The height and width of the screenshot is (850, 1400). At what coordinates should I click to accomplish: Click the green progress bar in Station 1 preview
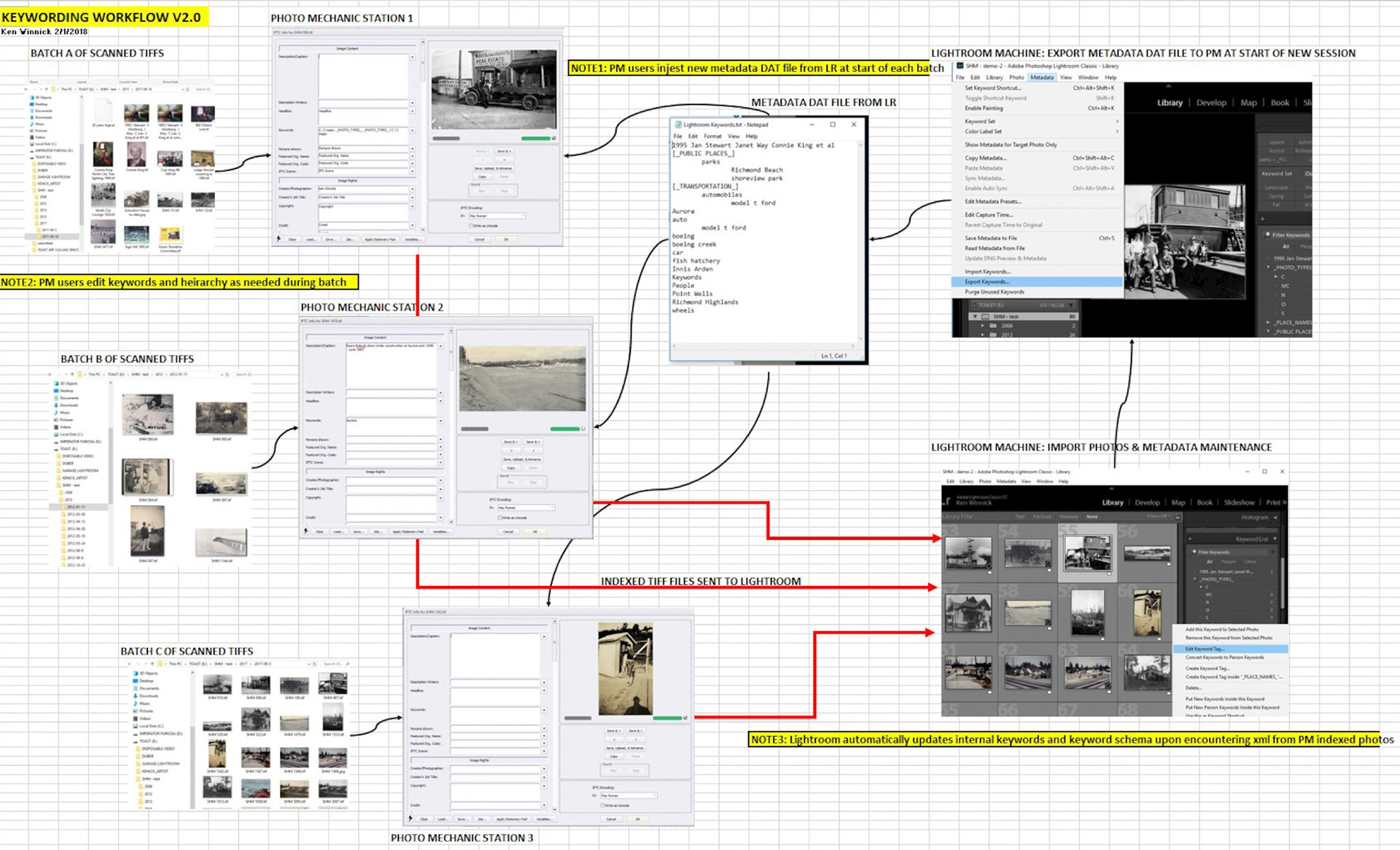[535, 139]
